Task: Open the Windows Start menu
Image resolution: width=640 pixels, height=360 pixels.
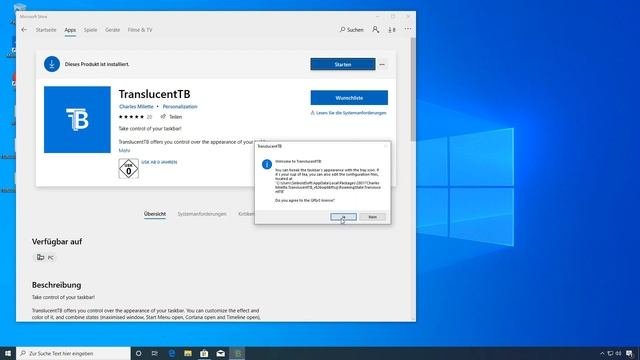Action: tap(8, 353)
